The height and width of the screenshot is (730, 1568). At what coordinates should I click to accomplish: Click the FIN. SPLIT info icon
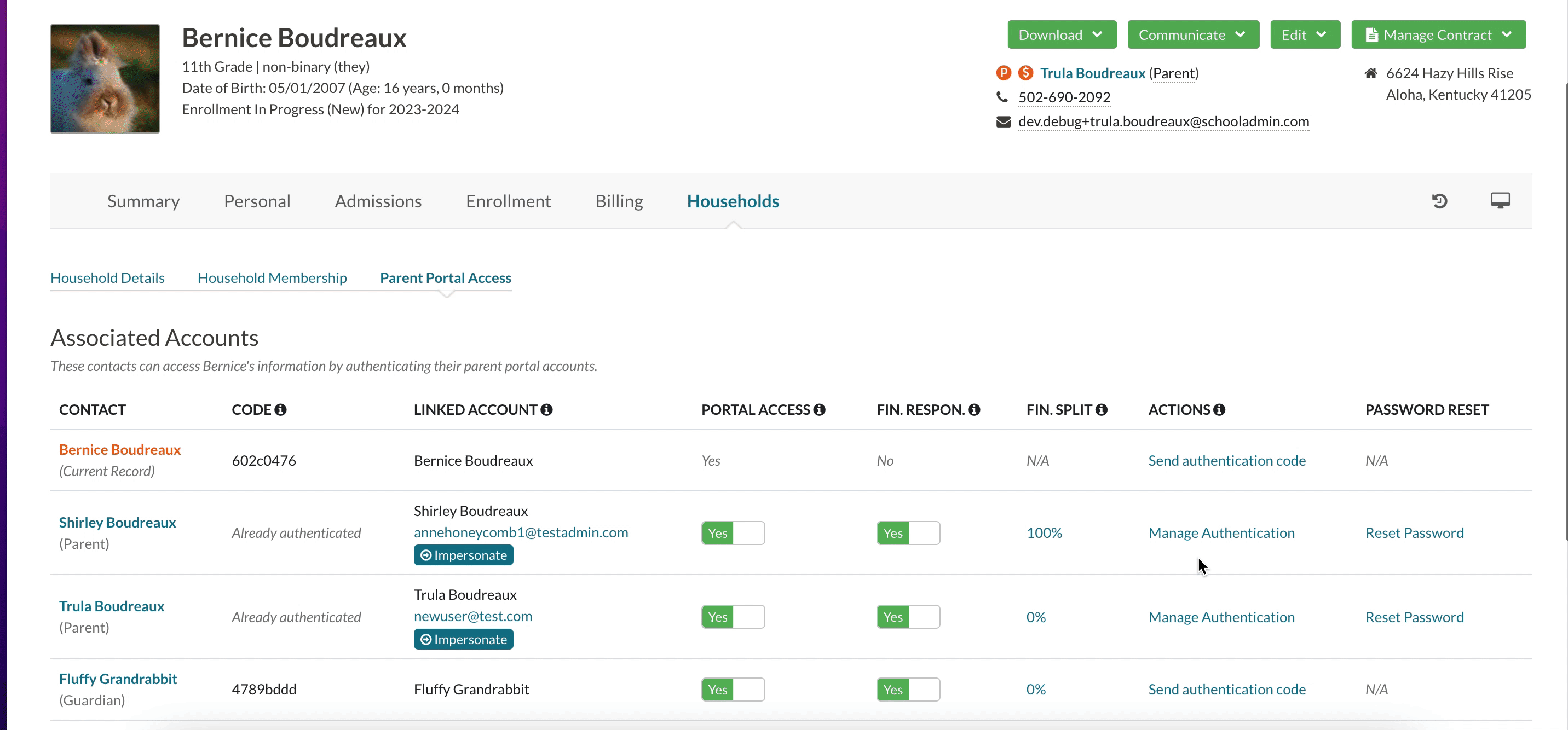1101,409
